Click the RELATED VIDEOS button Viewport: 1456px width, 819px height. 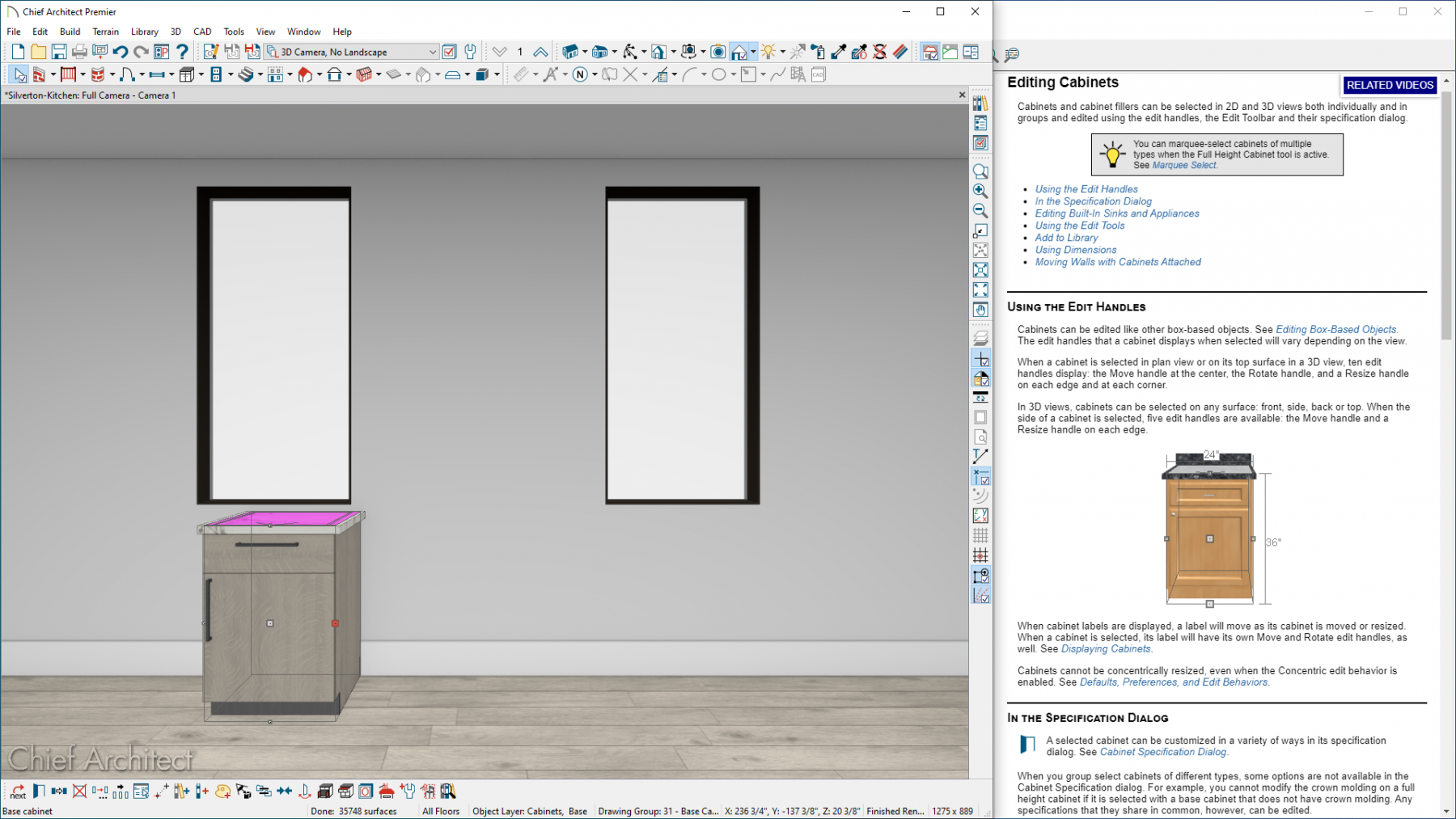point(1389,85)
